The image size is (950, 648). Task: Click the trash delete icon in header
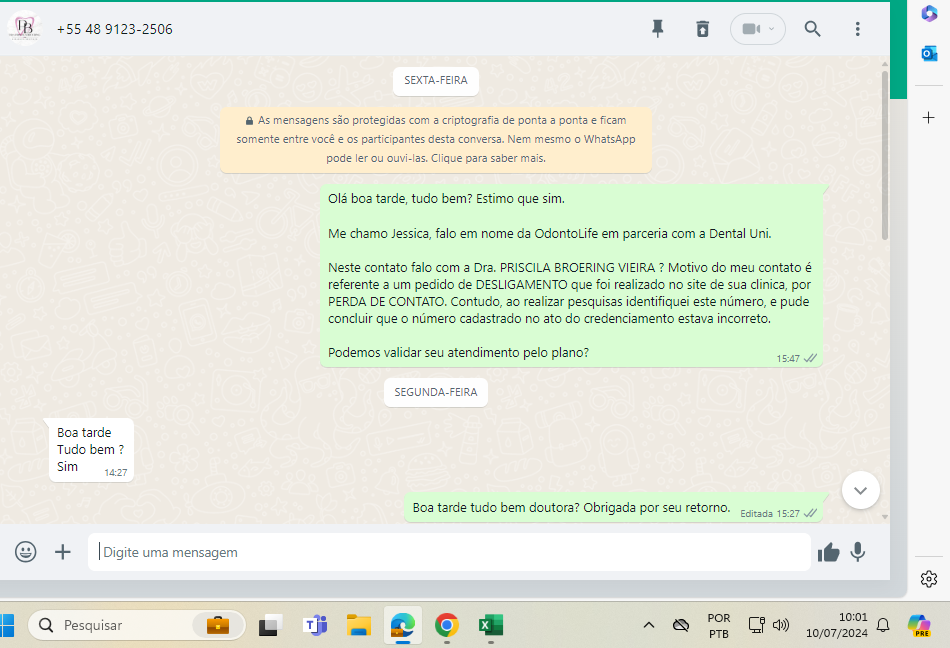pos(702,28)
